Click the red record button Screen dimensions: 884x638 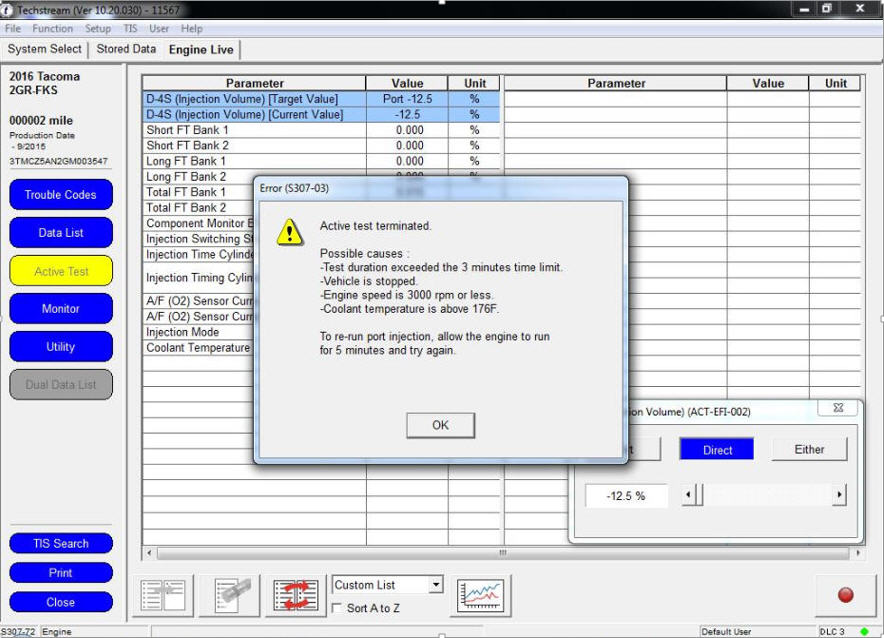845,595
